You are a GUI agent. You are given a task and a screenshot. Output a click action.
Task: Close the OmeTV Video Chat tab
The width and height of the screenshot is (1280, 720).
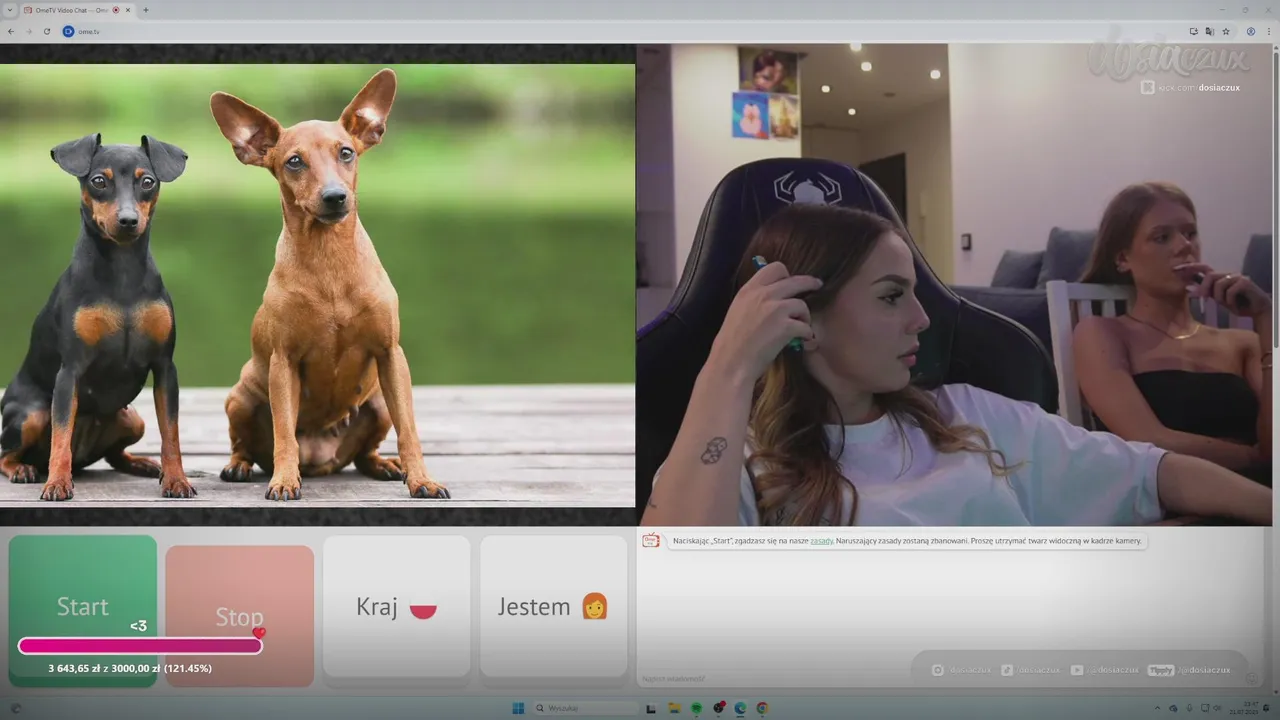pyautogui.click(x=128, y=10)
